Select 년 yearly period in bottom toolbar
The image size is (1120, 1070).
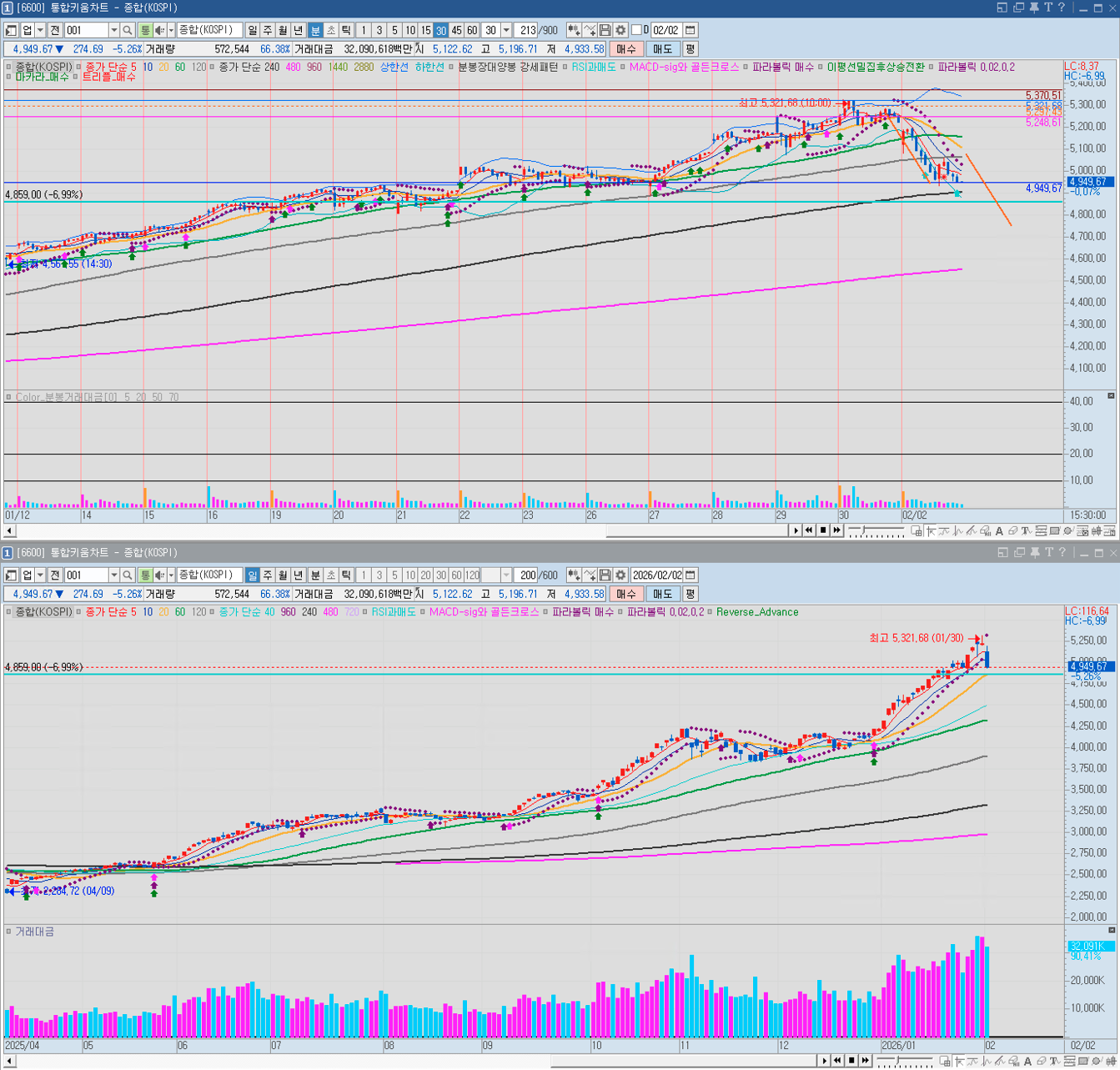[299, 575]
